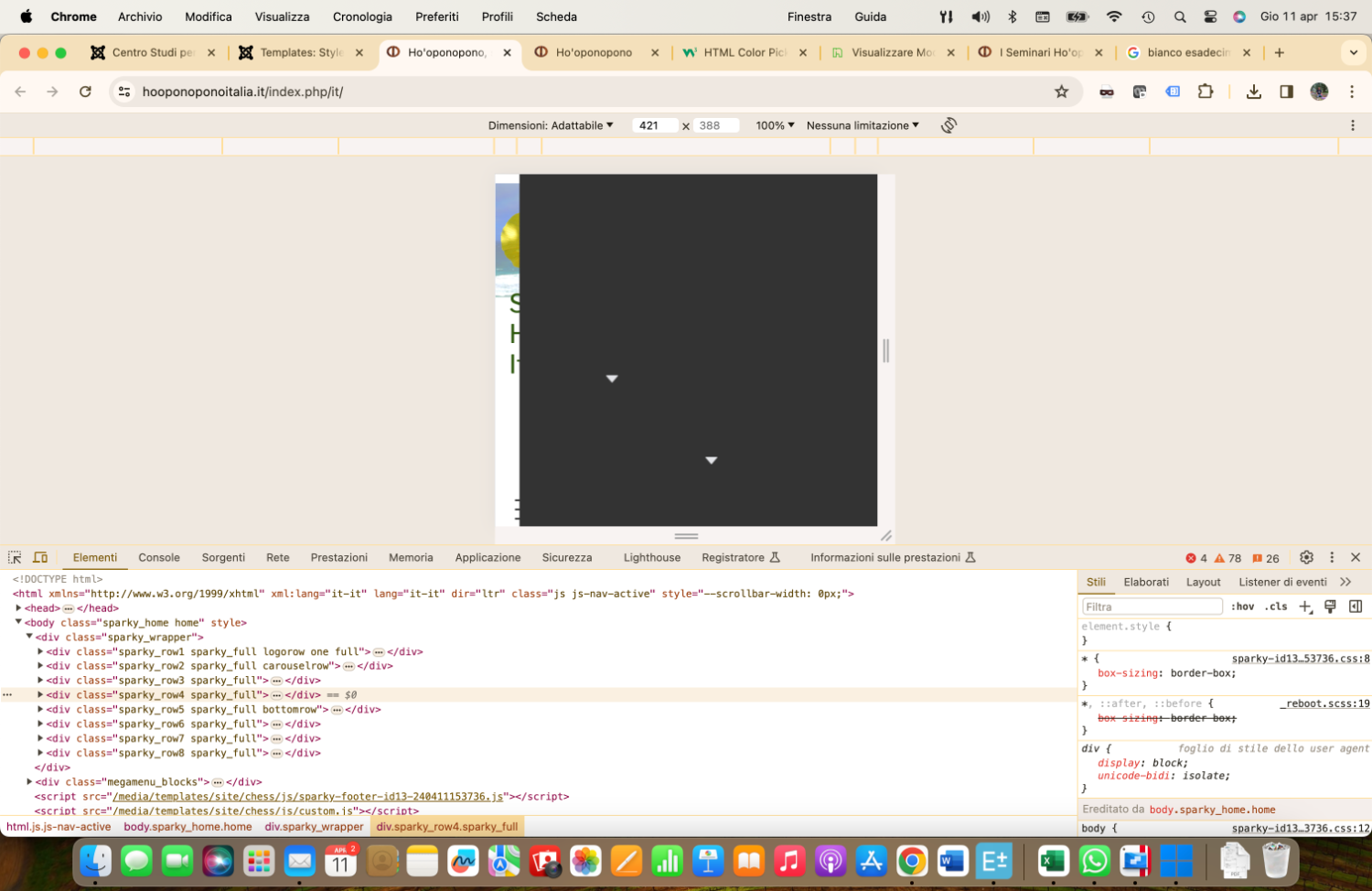The height and width of the screenshot is (891, 1372).
Task: Open Microsoft Excel from the Dock
Action: tap(1053, 861)
